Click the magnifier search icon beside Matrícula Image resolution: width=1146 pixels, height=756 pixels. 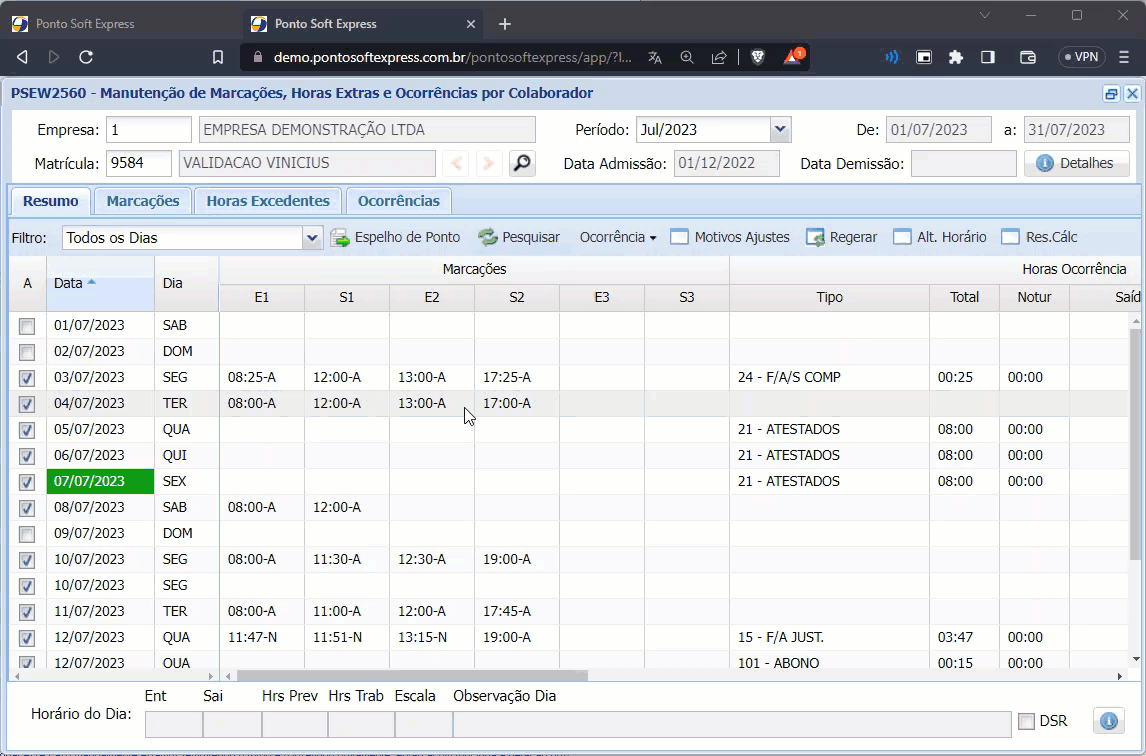[521, 163]
